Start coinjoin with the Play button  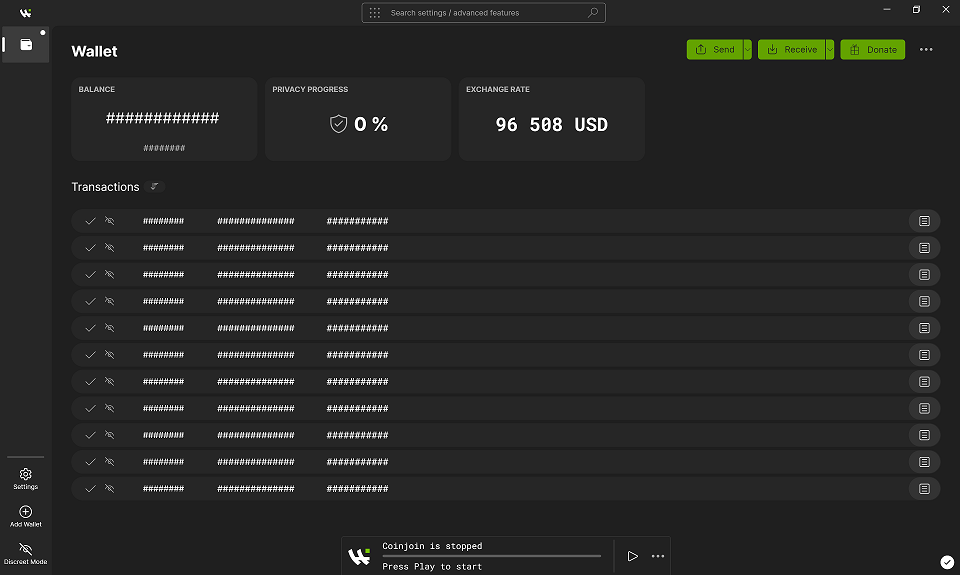632,556
